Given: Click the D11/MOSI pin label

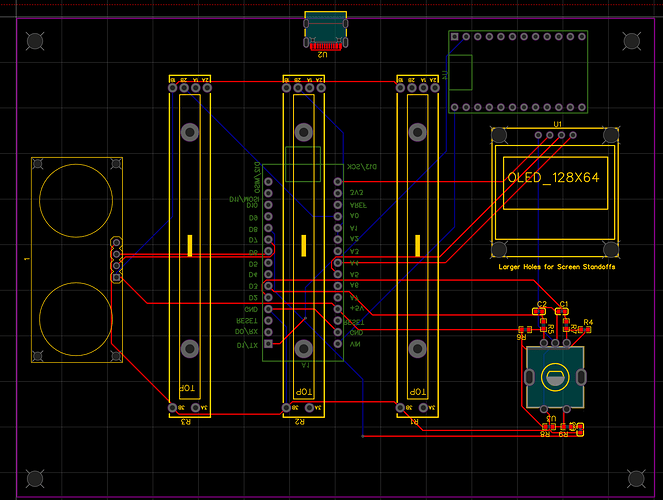Looking at the screenshot, I should pyautogui.click(x=244, y=199).
